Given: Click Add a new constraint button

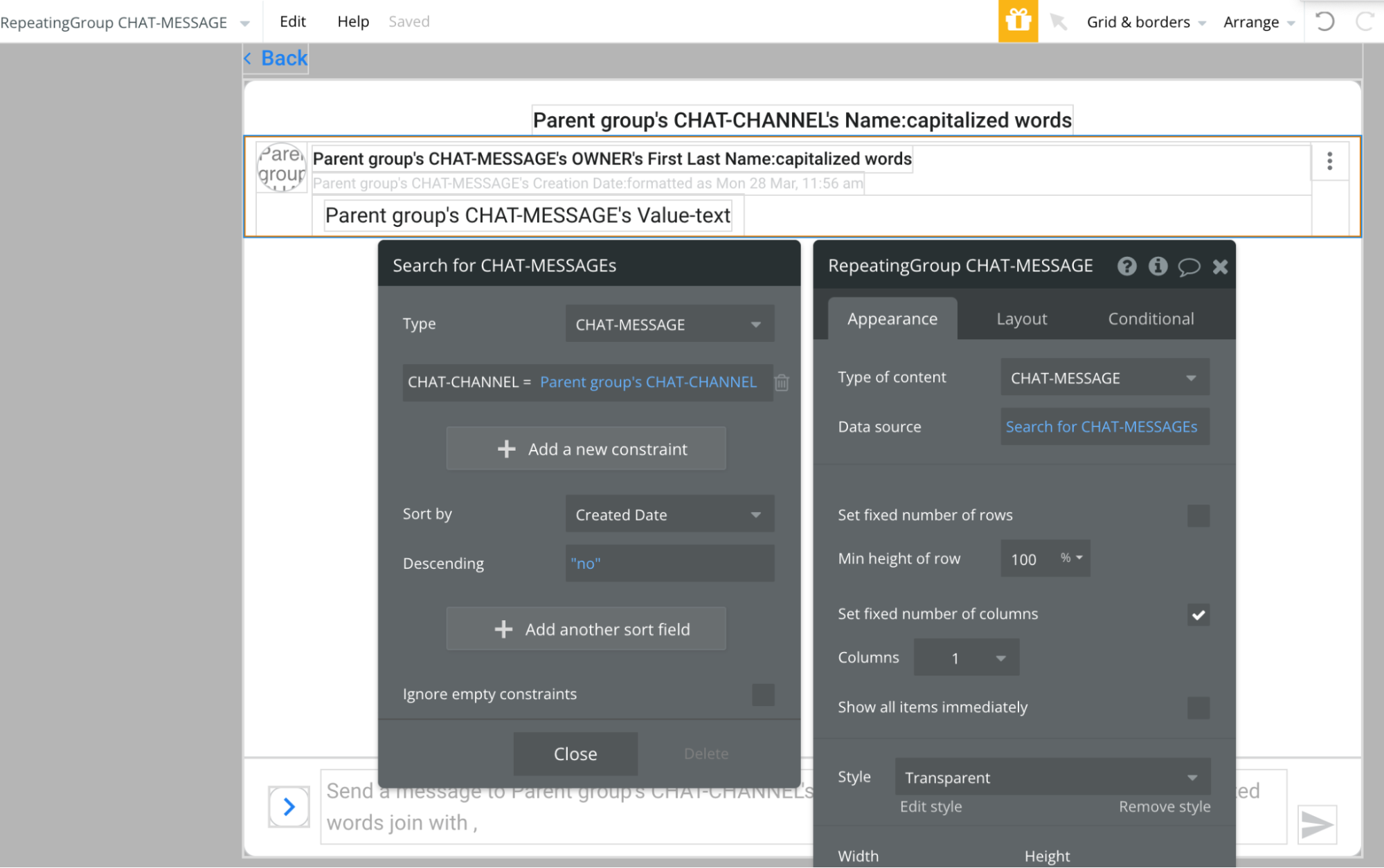Looking at the screenshot, I should click(x=586, y=449).
